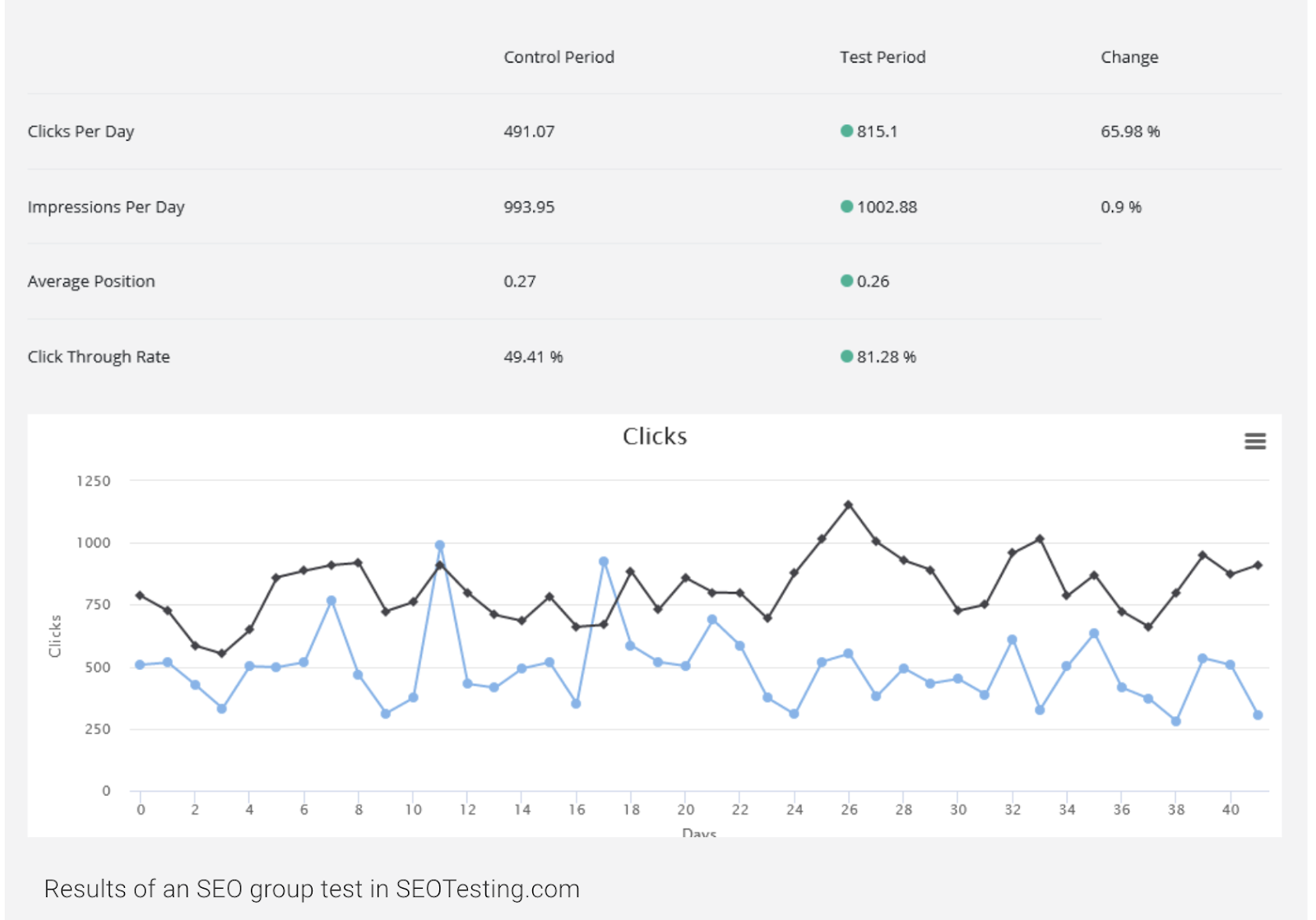This screenshot has height=920, width=1316.
Task: Click the black data point at day 41
Action: (1258, 565)
